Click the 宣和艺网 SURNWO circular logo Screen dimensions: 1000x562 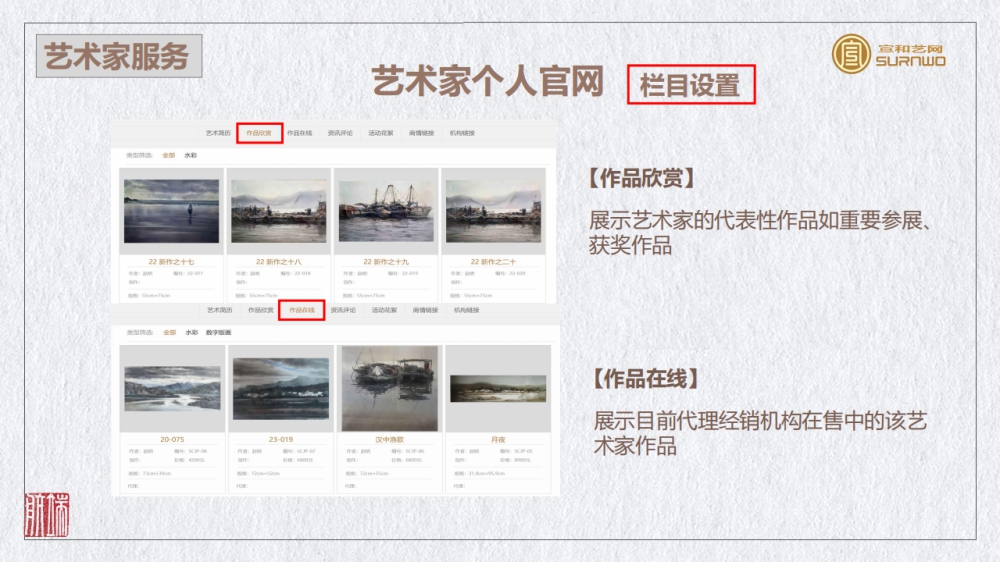point(851,54)
